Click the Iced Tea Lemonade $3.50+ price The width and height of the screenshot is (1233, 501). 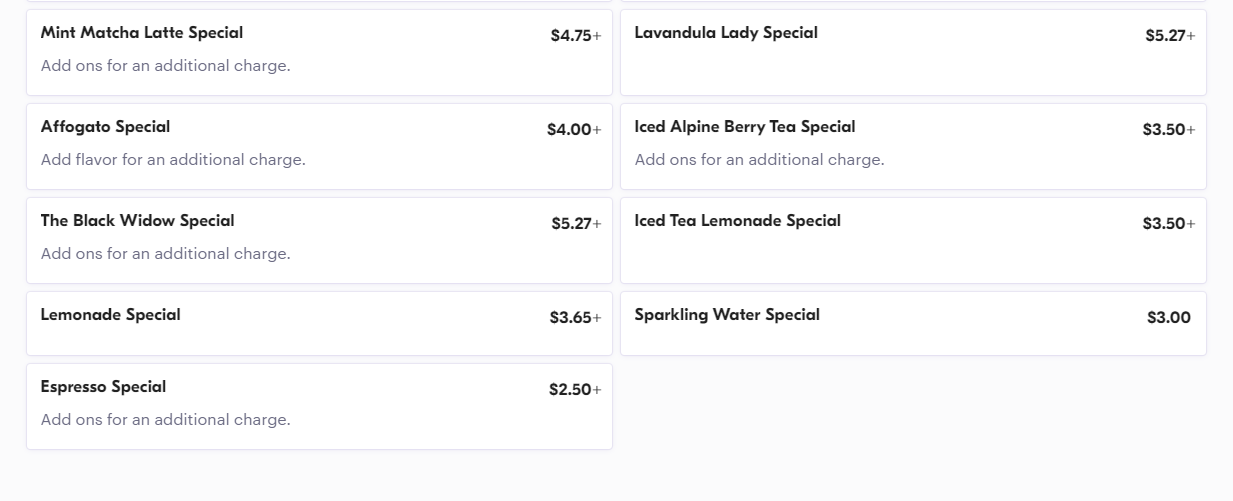[1168, 224]
